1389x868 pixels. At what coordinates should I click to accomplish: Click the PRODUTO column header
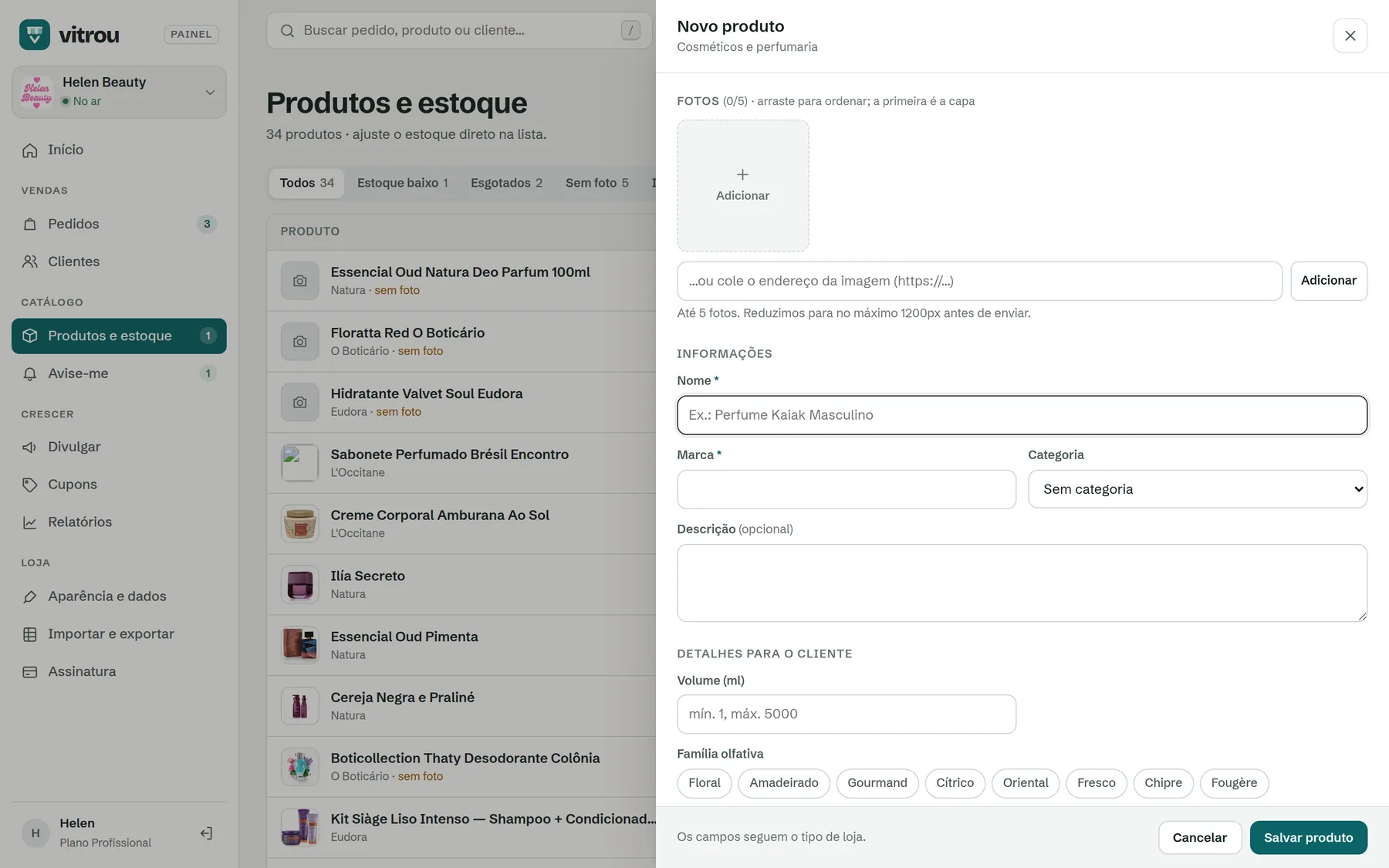coord(310,231)
